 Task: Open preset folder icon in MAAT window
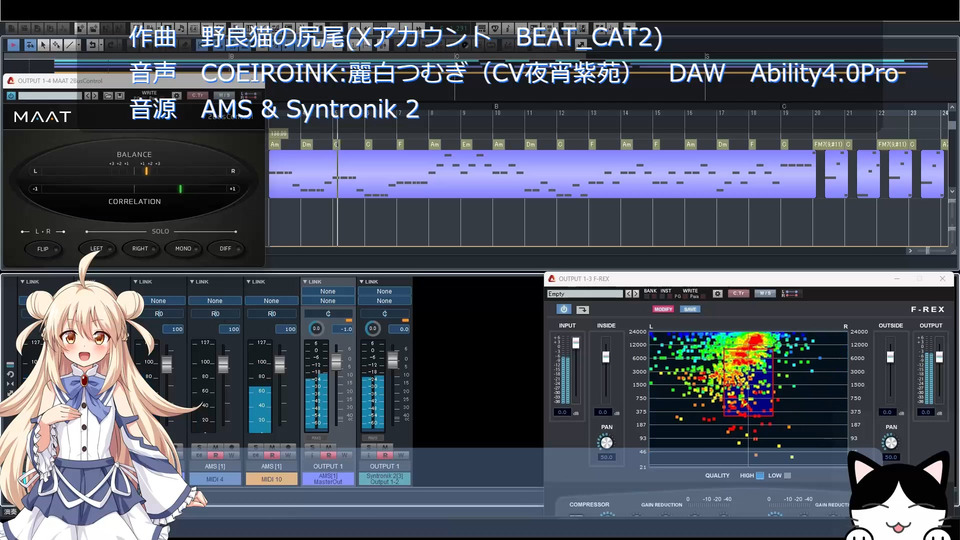[108, 96]
